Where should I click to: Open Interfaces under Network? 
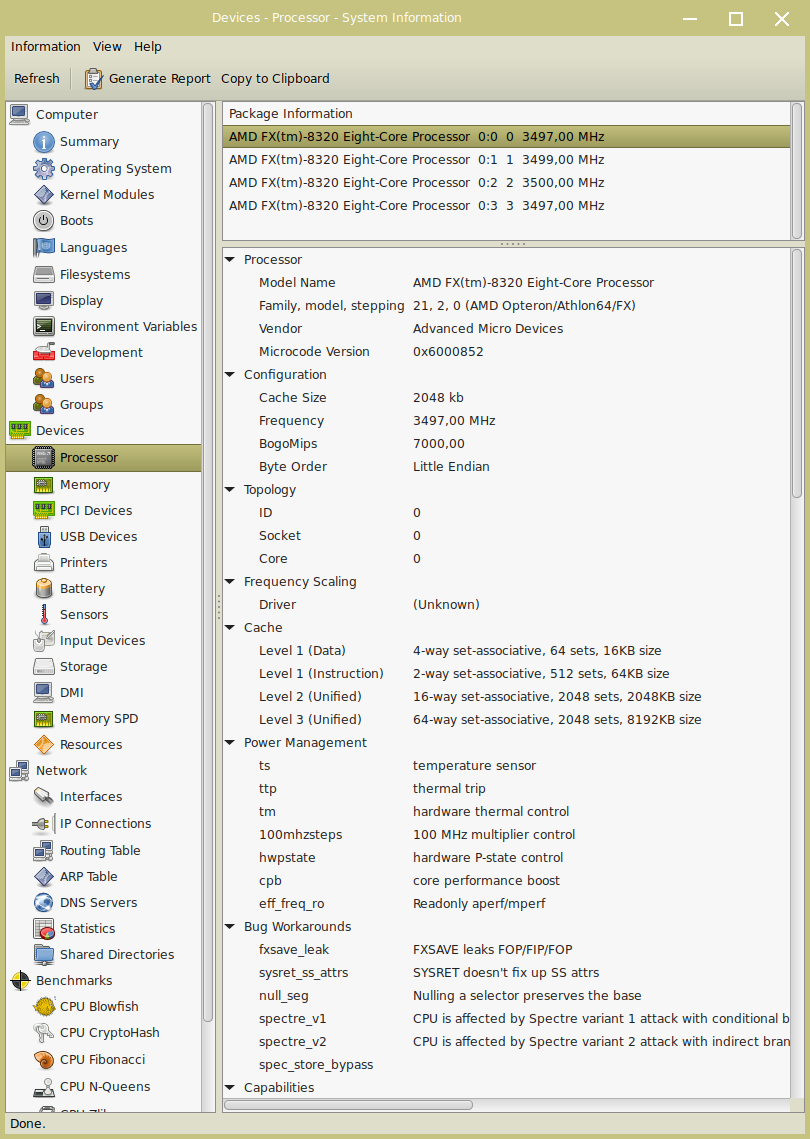click(91, 797)
